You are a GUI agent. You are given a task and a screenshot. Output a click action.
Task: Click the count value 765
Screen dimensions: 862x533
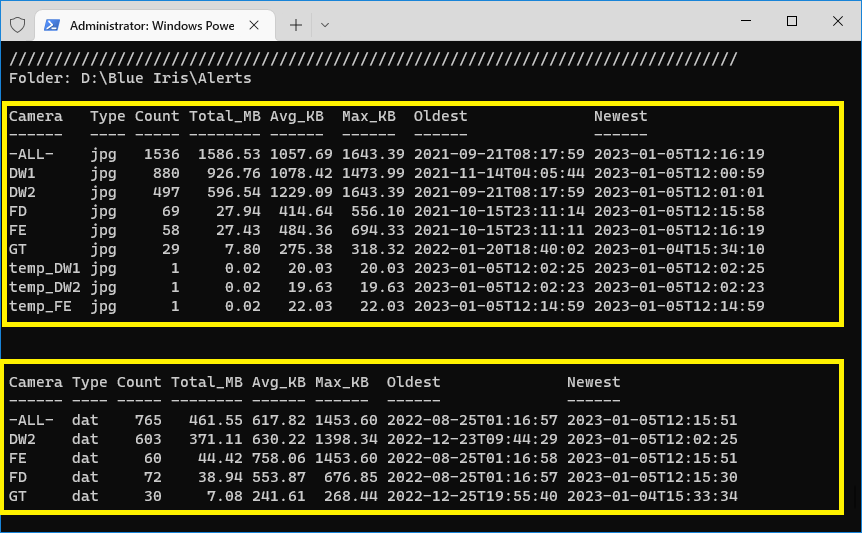pyautogui.click(x=148, y=420)
